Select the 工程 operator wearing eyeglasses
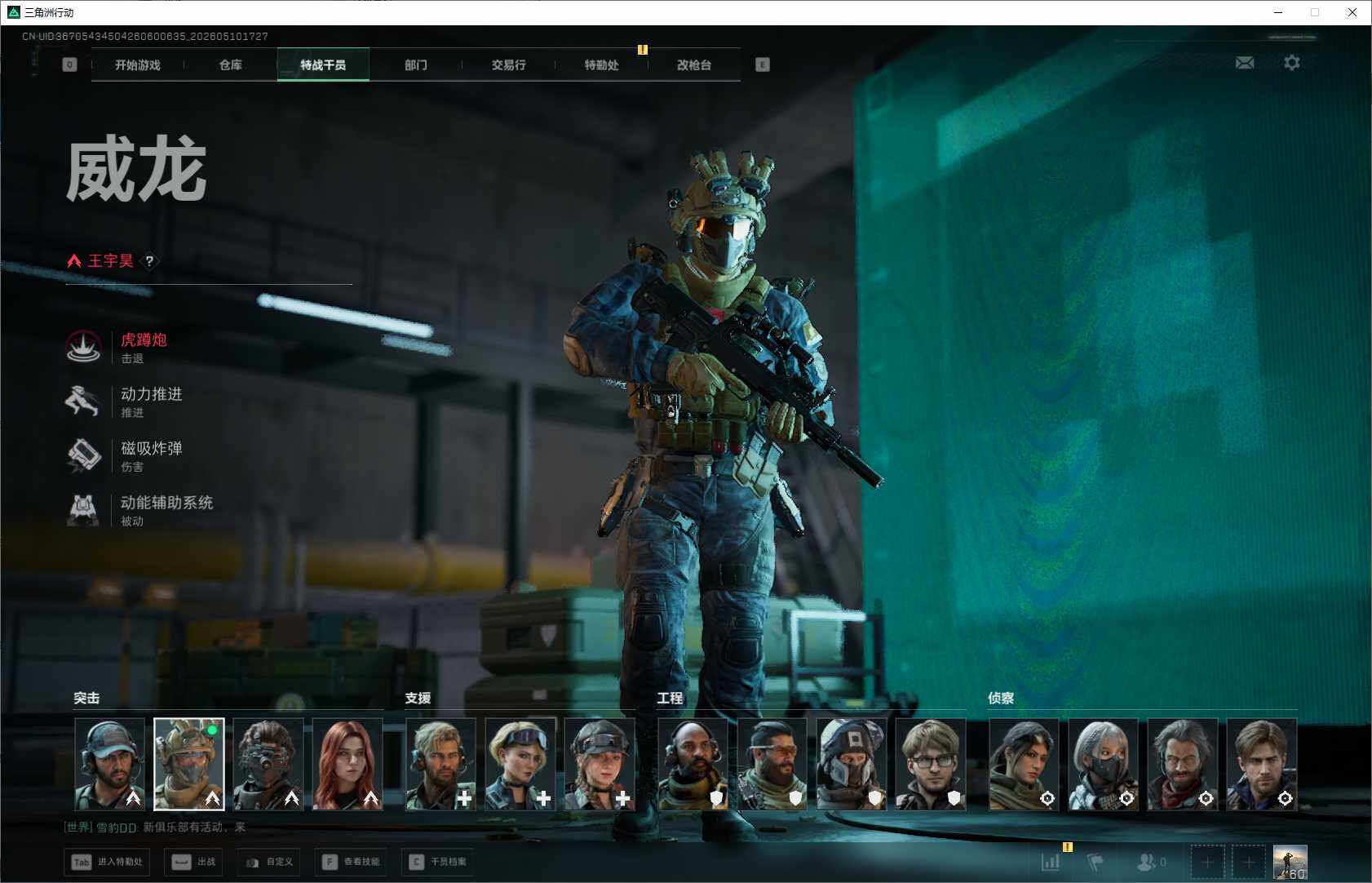1372x883 pixels. (930, 765)
